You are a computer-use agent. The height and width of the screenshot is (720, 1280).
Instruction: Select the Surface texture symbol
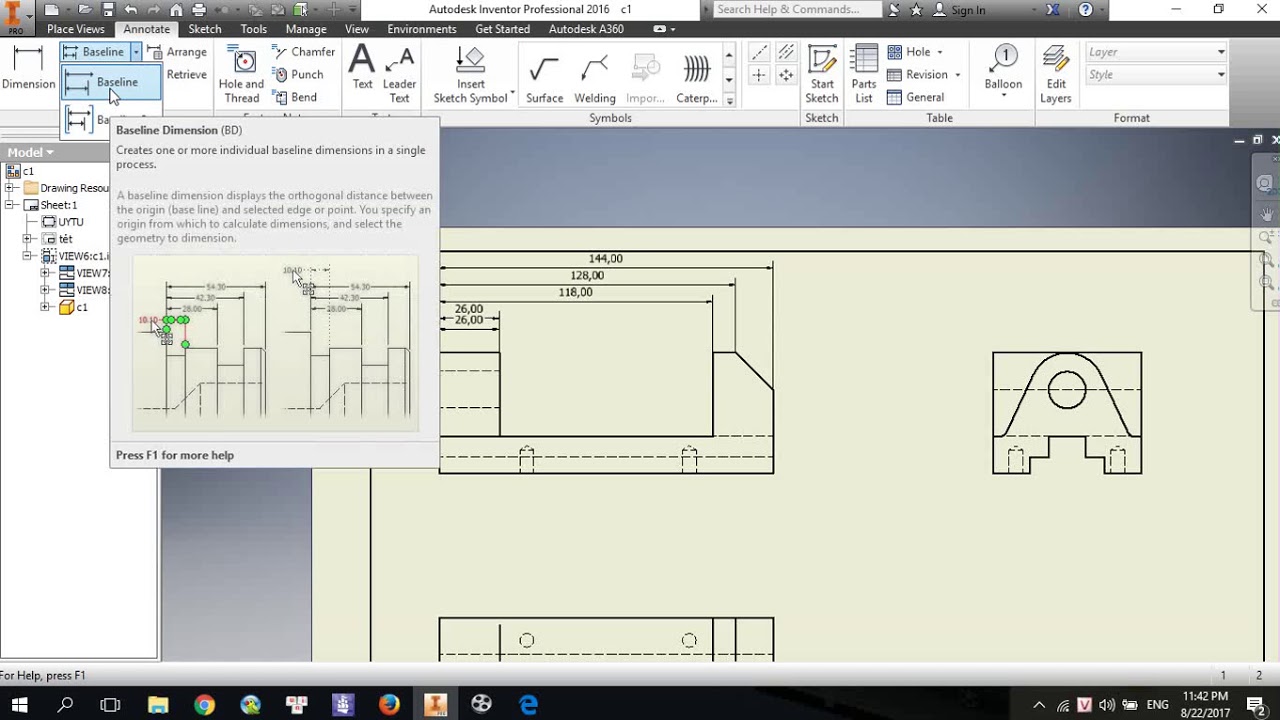pos(544,78)
